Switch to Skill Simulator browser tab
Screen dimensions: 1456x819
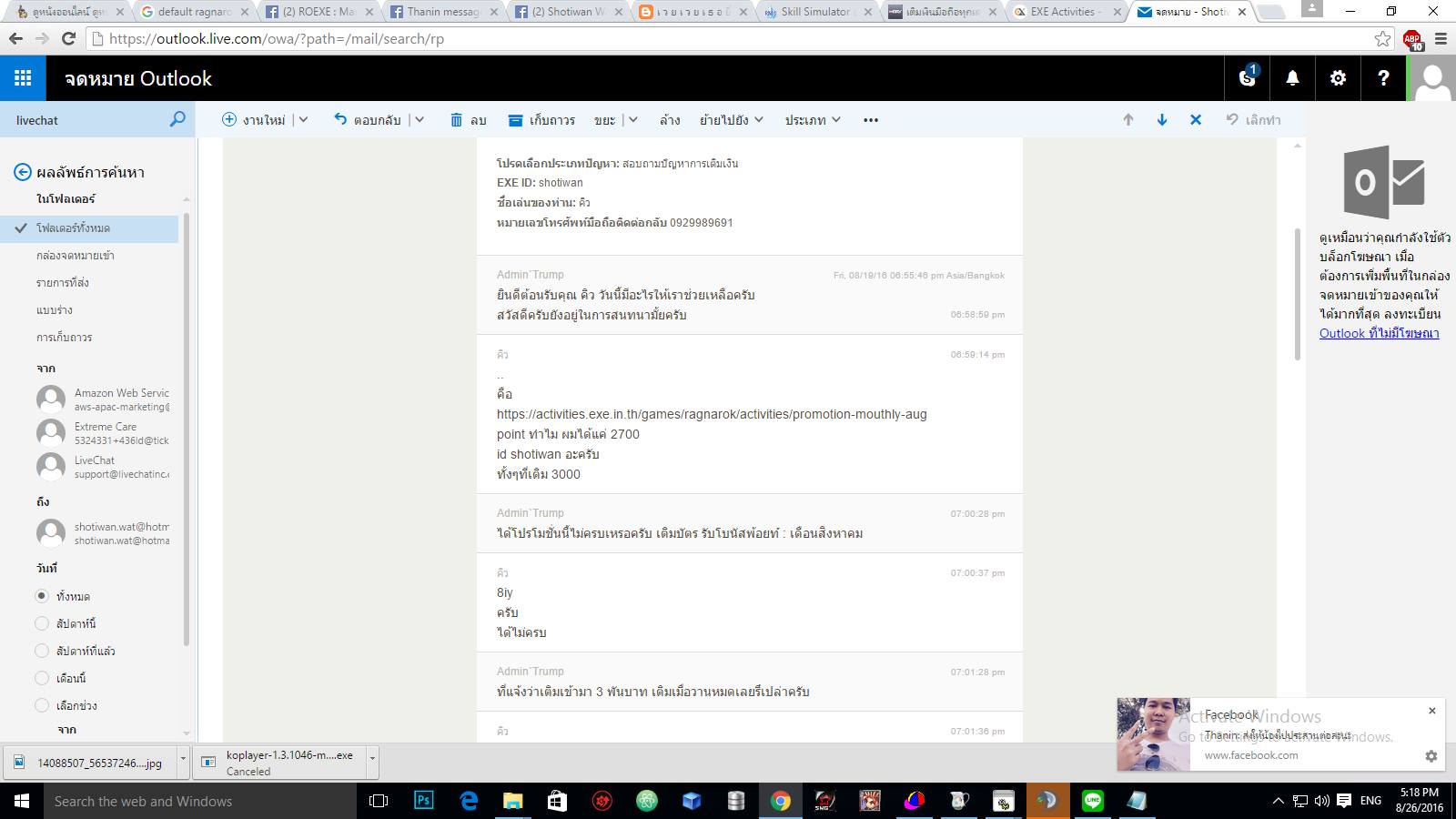pos(815,12)
